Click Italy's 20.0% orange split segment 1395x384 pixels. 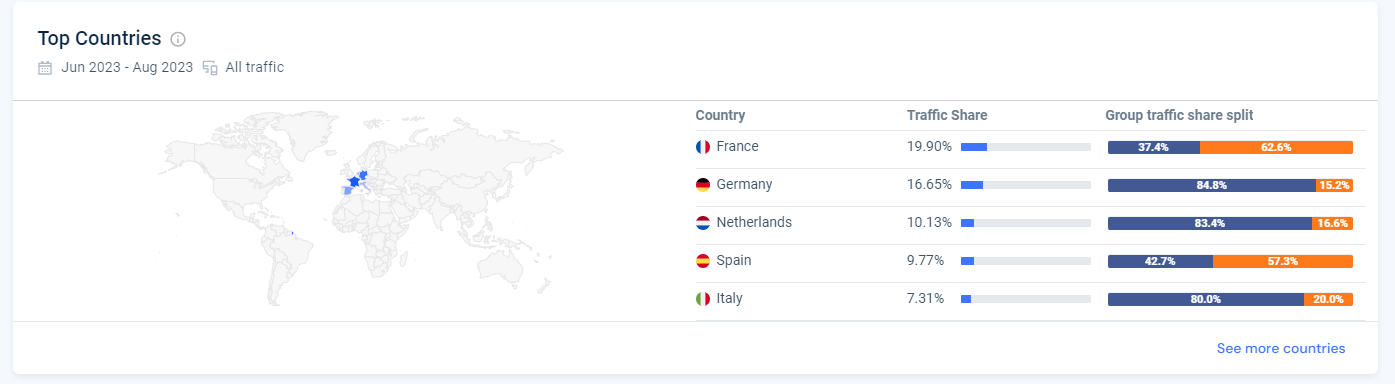[1329, 299]
